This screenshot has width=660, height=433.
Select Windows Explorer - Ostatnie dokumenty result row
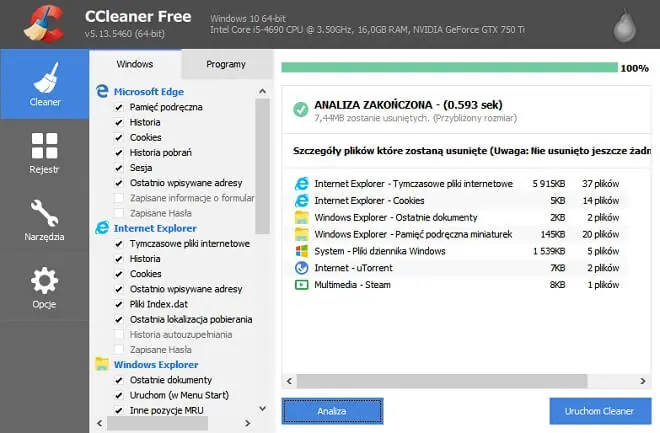pyautogui.click(x=457, y=217)
